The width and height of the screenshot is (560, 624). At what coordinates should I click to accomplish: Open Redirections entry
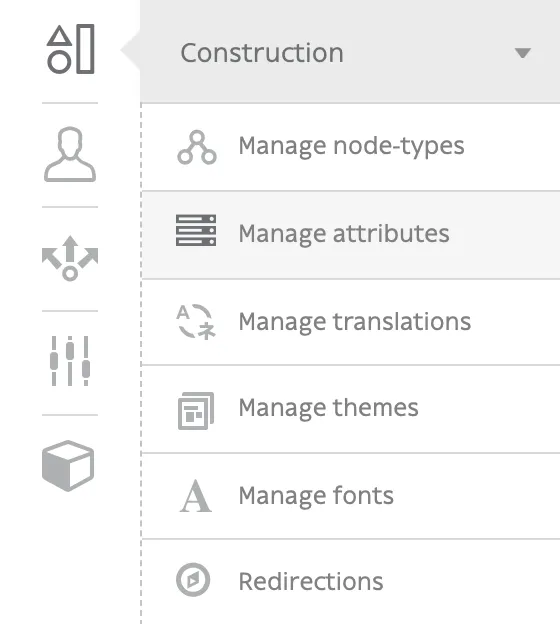click(x=351, y=582)
